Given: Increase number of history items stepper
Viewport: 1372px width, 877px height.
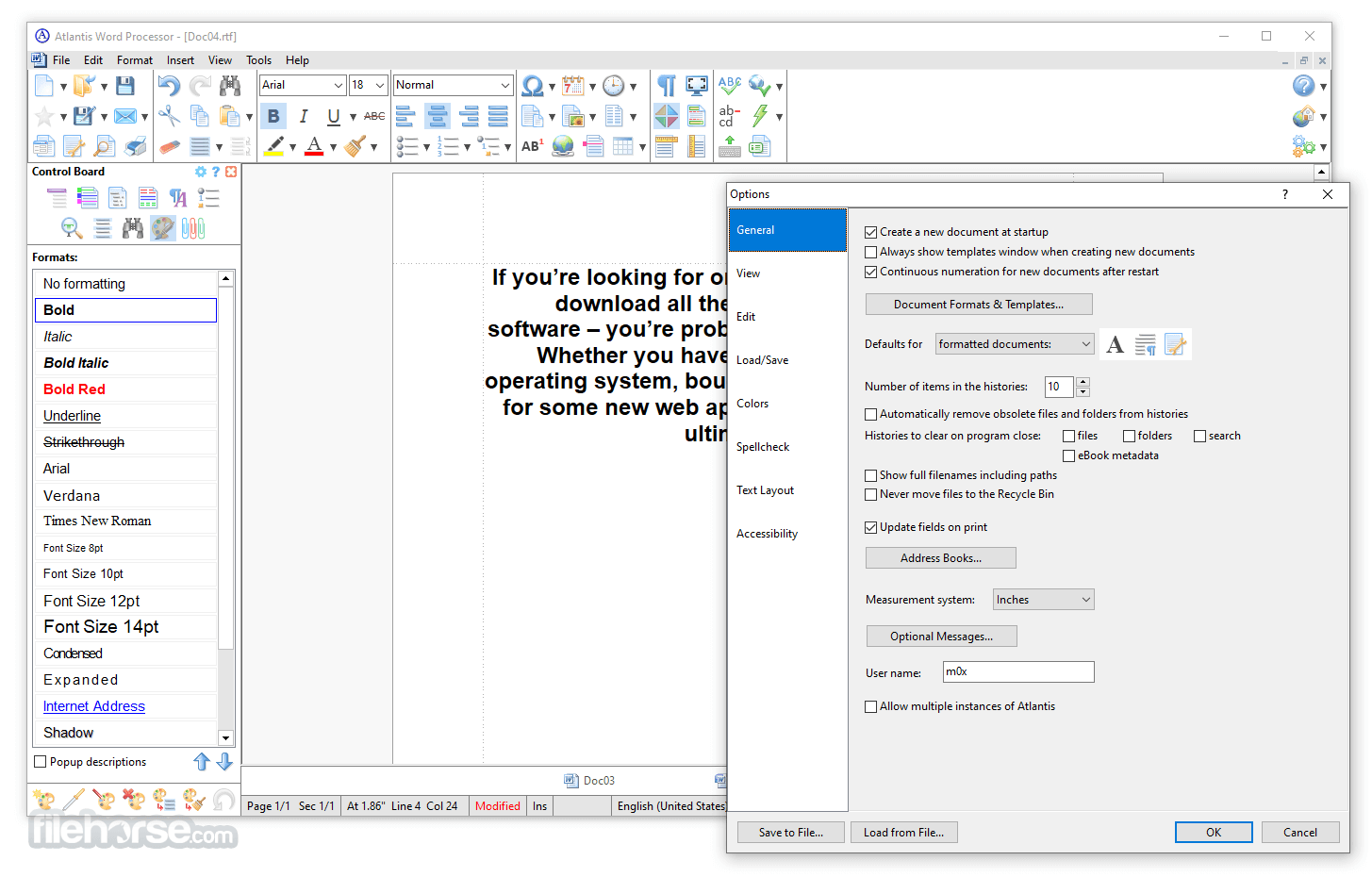Looking at the screenshot, I should (x=1083, y=382).
